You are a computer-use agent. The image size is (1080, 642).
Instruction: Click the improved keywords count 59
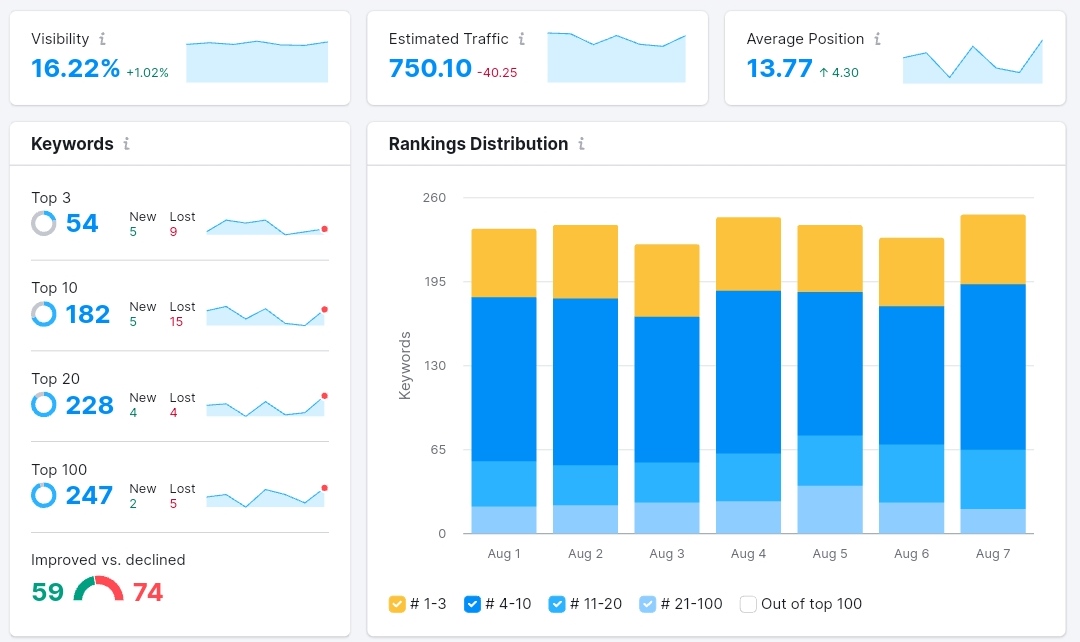(x=48, y=592)
